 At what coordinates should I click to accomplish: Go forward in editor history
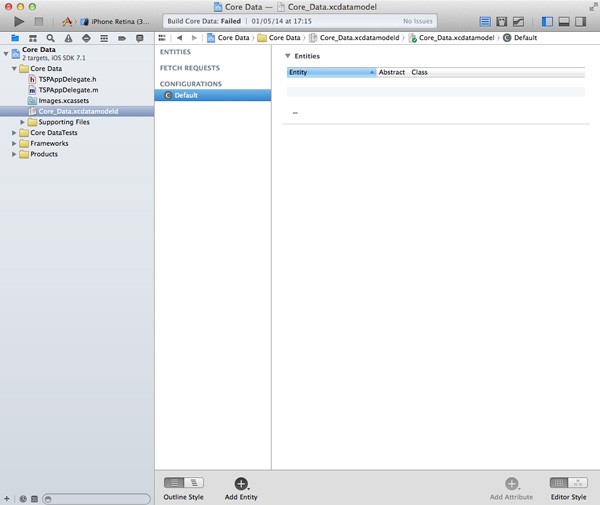194,37
